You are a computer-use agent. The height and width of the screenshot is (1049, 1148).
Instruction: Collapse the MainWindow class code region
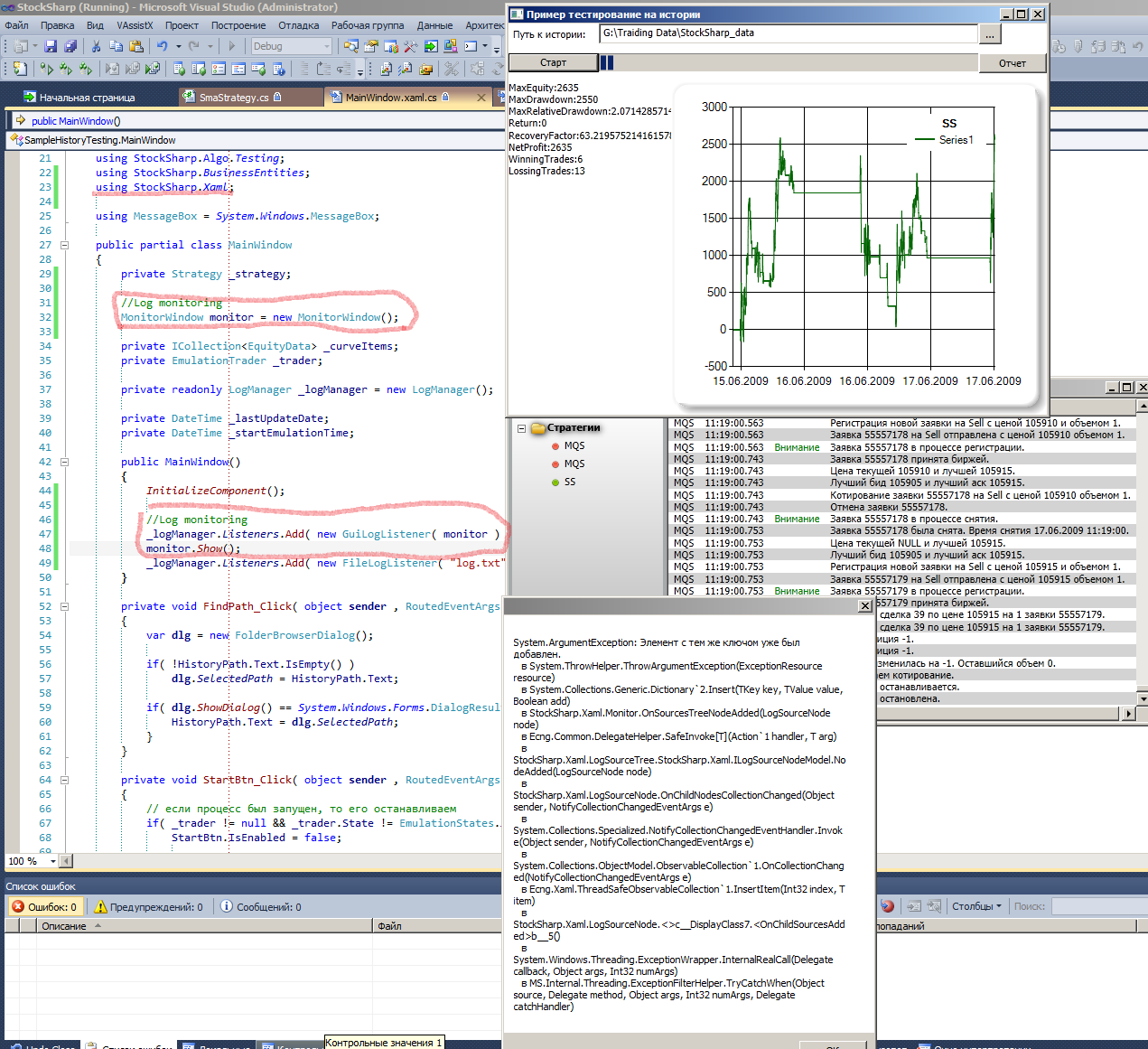pos(64,245)
